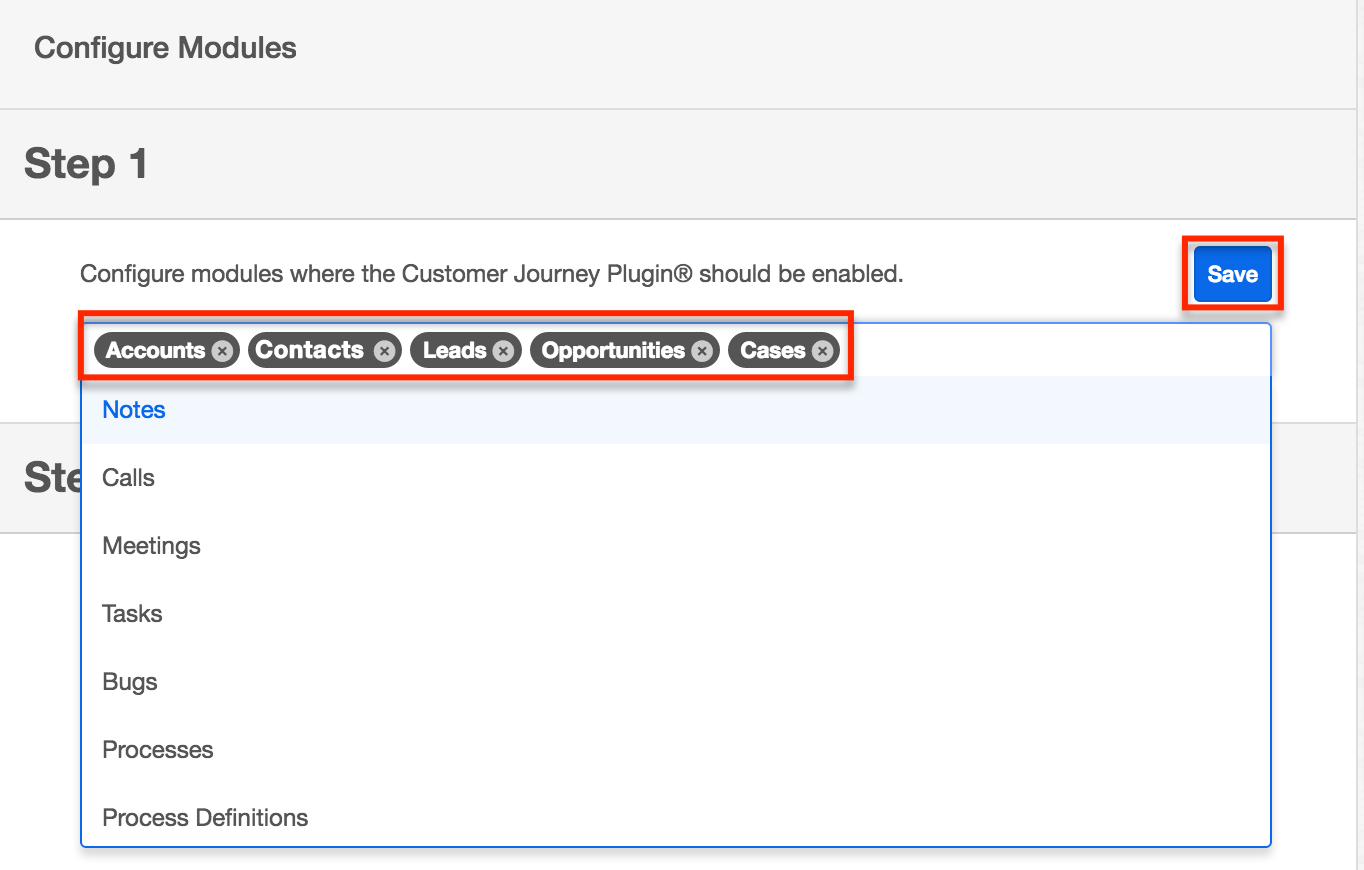Click the Cases tag label

pos(773,351)
